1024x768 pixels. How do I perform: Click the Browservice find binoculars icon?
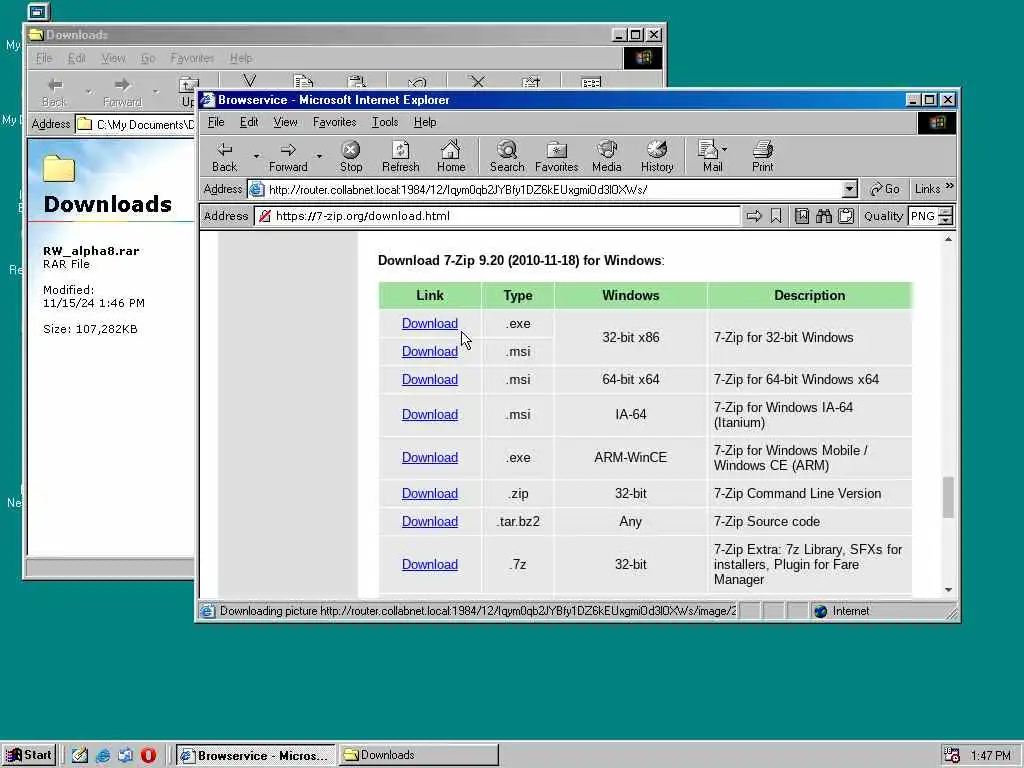[x=824, y=216]
